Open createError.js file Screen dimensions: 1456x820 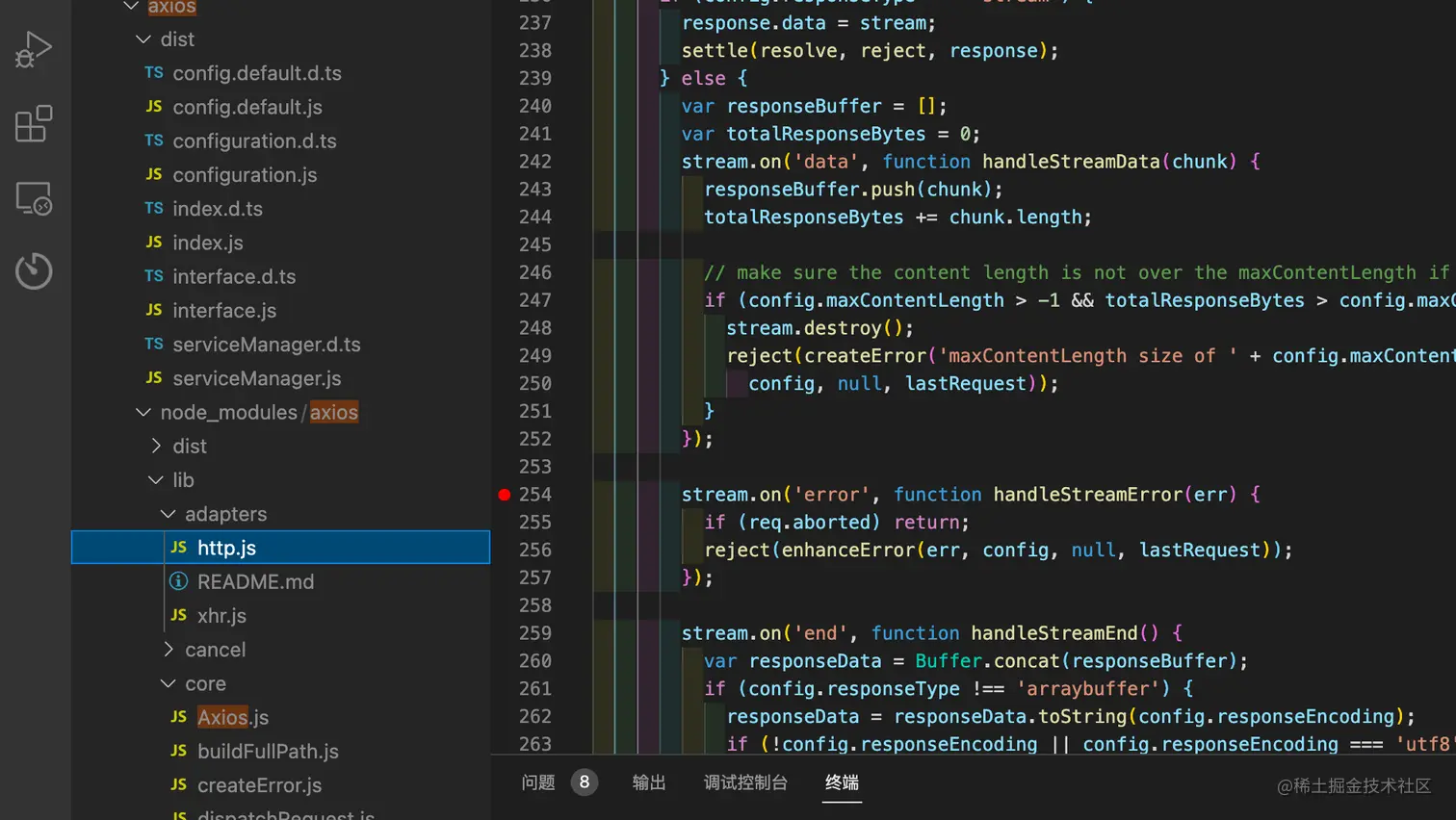coord(260,785)
